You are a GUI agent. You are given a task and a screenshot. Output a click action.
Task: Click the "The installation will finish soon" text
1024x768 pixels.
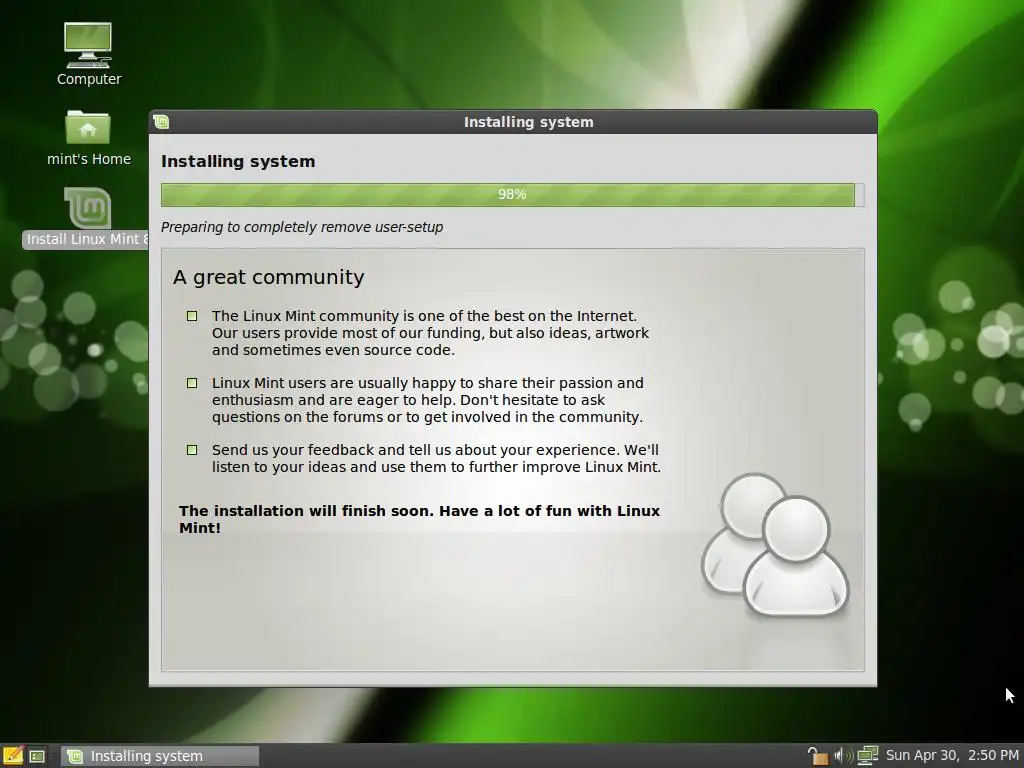pyautogui.click(x=419, y=519)
